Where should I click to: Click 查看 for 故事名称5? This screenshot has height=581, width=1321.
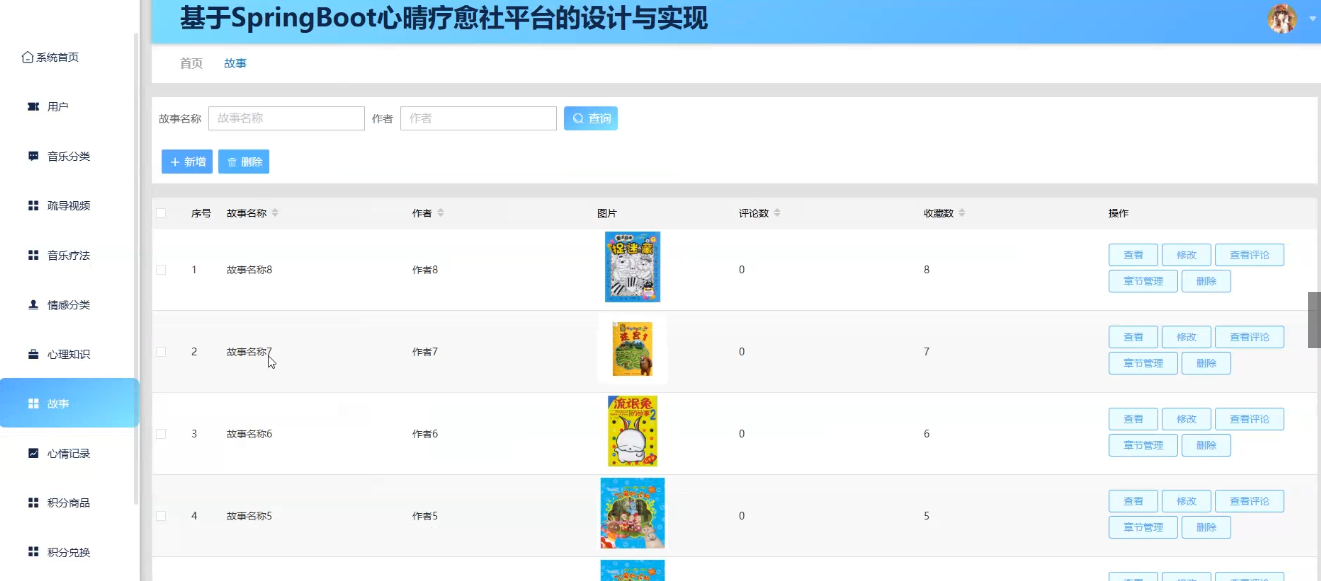pos(1133,501)
